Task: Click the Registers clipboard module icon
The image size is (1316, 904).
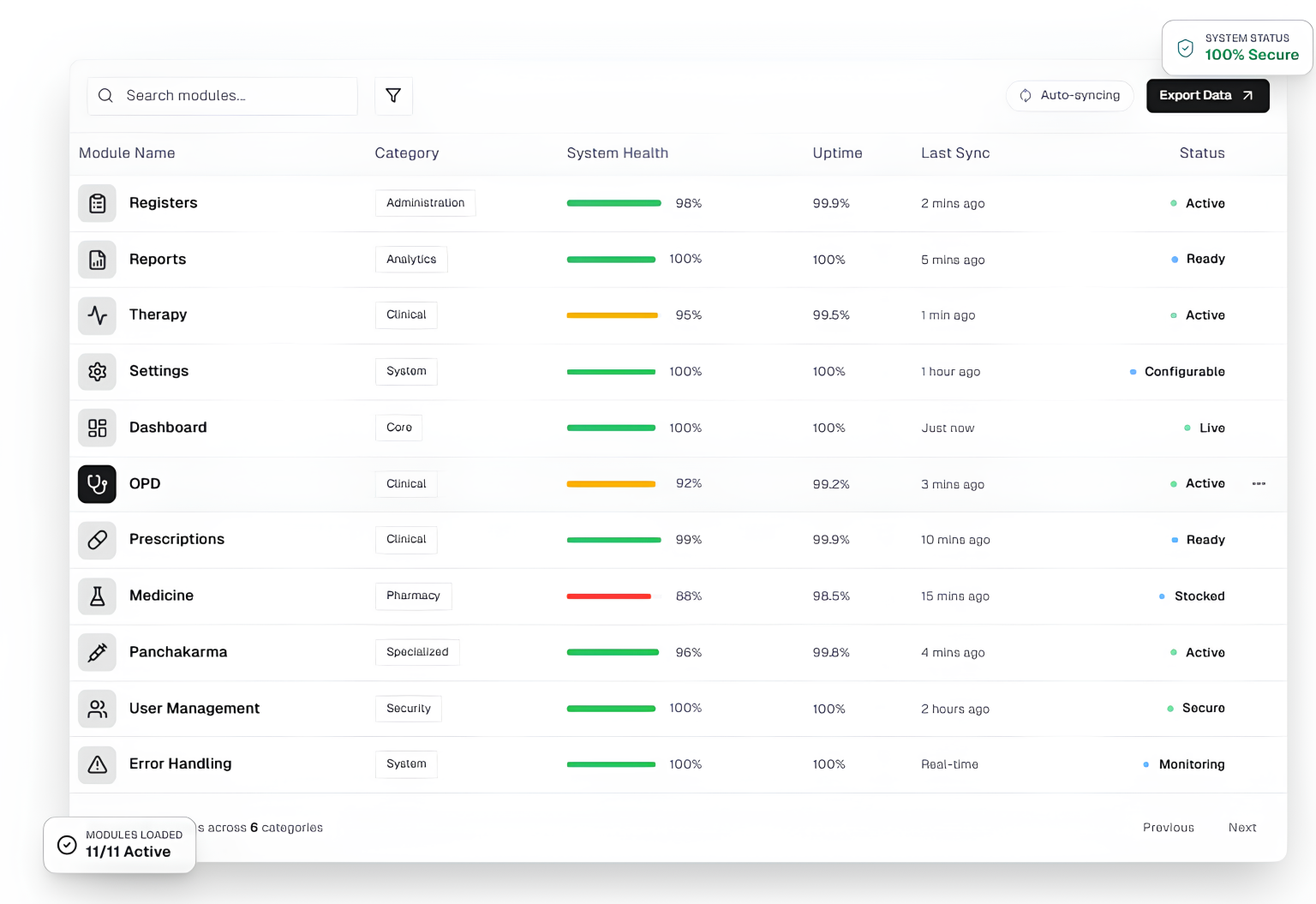Action: click(x=97, y=203)
